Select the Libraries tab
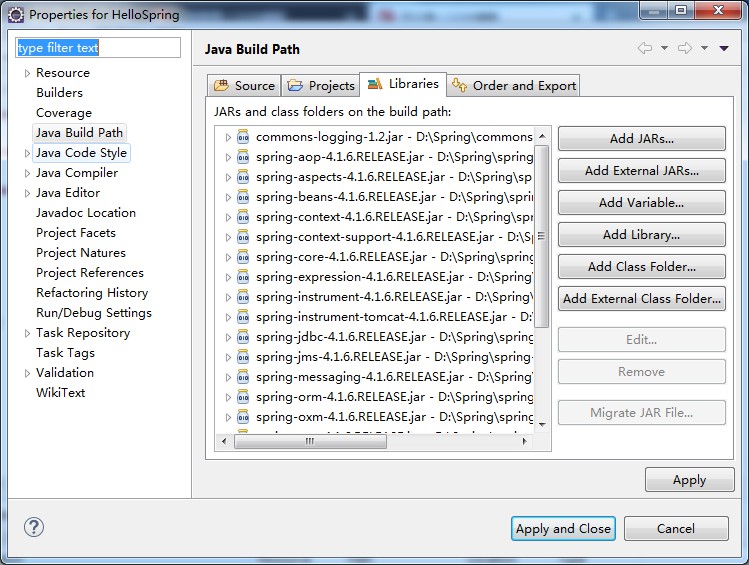The width and height of the screenshot is (749, 565). tap(403, 84)
